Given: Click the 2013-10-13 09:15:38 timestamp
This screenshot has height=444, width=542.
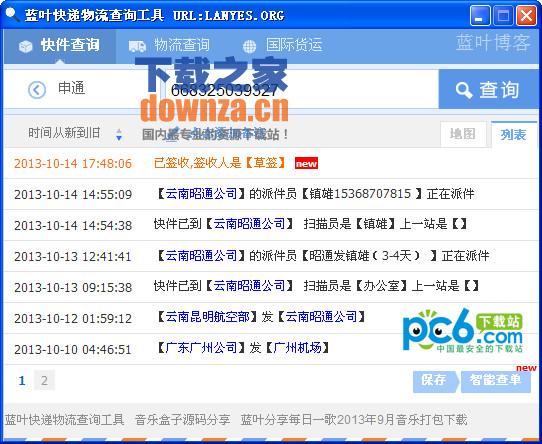Looking at the screenshot, I should coord(73,288).
